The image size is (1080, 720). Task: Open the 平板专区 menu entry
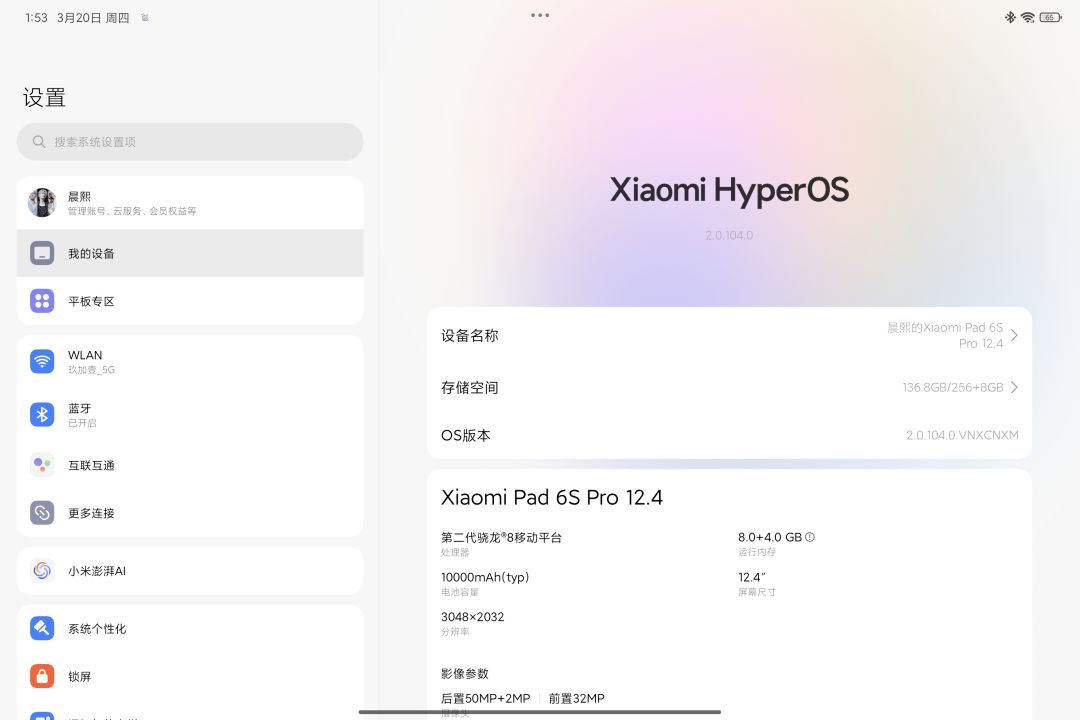[190, 301]
